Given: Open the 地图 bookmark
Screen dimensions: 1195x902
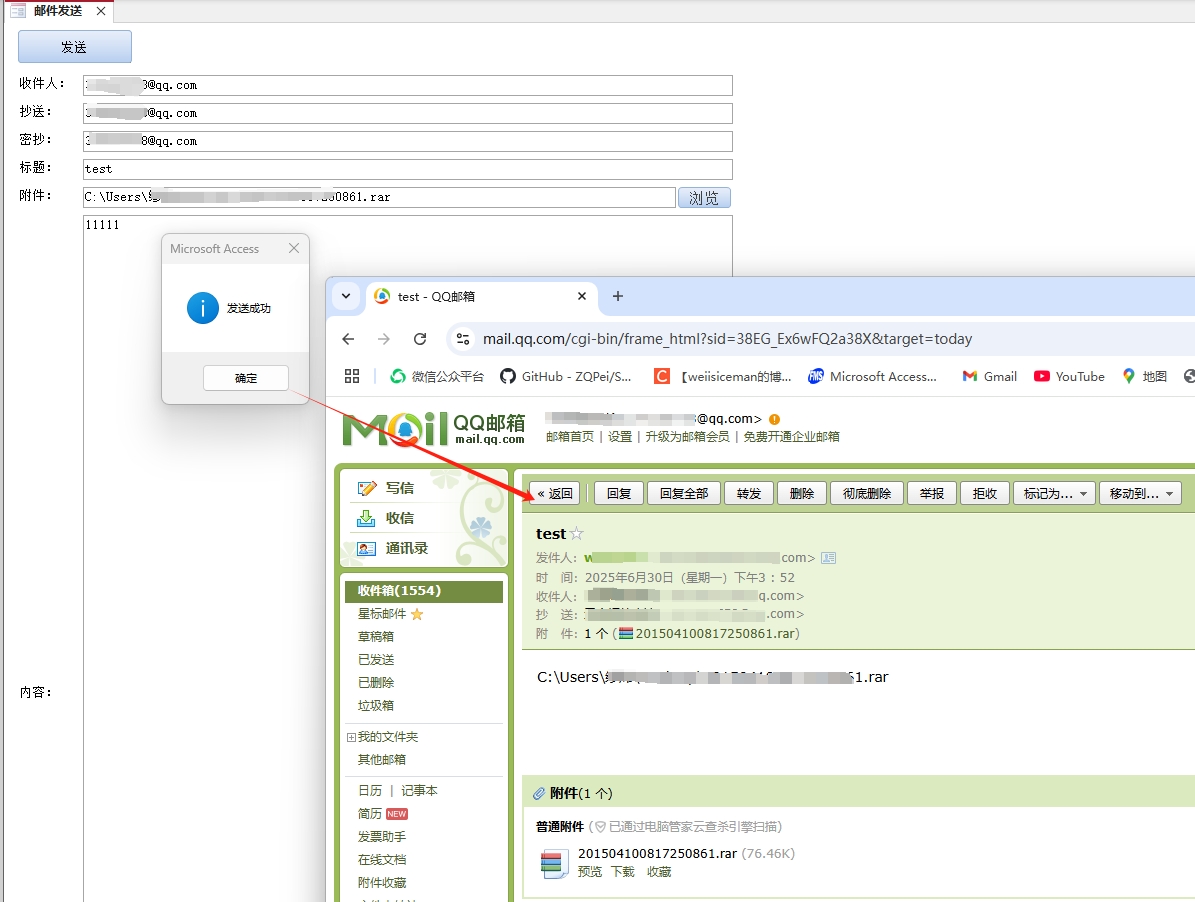Looking at the screenshot, I should point(1145,376).
